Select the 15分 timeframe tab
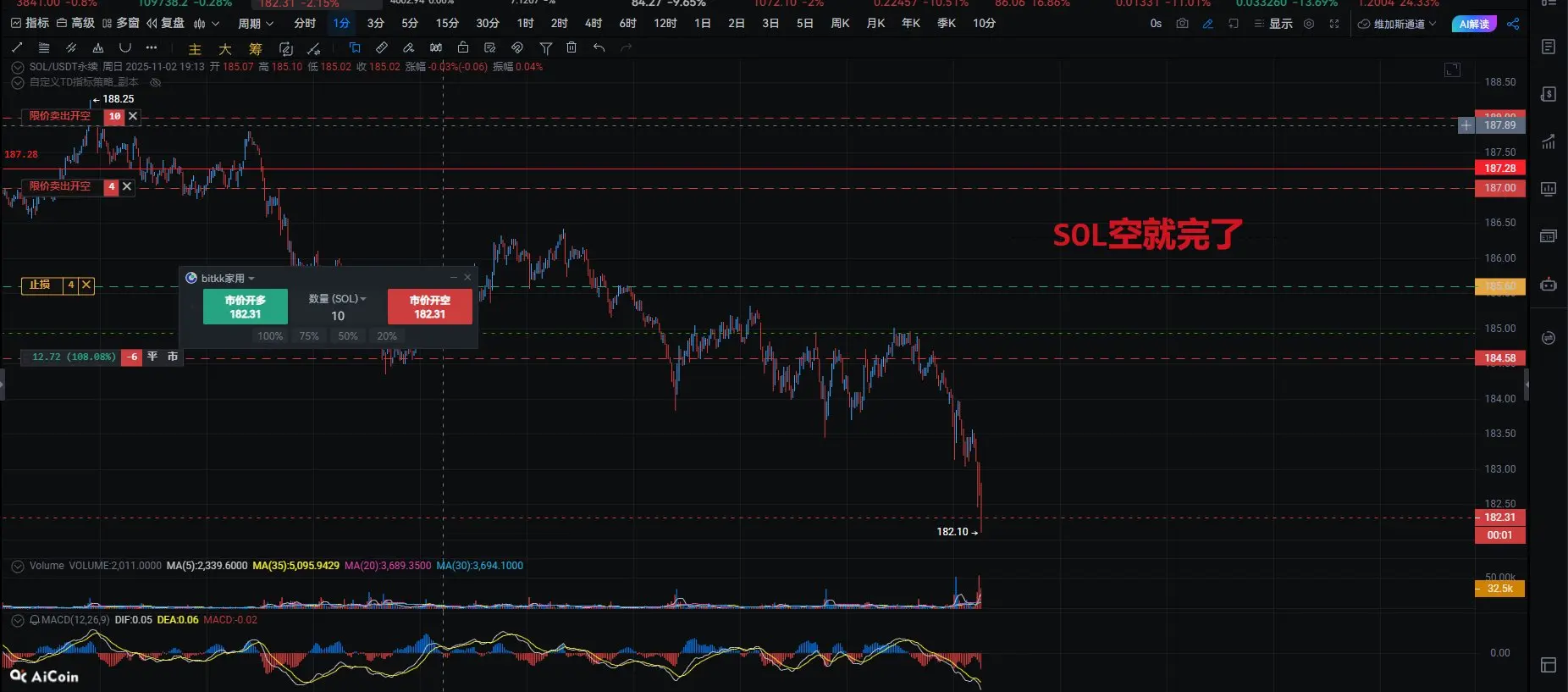This screenshot has height=692, width=1568. click(447, 24)
